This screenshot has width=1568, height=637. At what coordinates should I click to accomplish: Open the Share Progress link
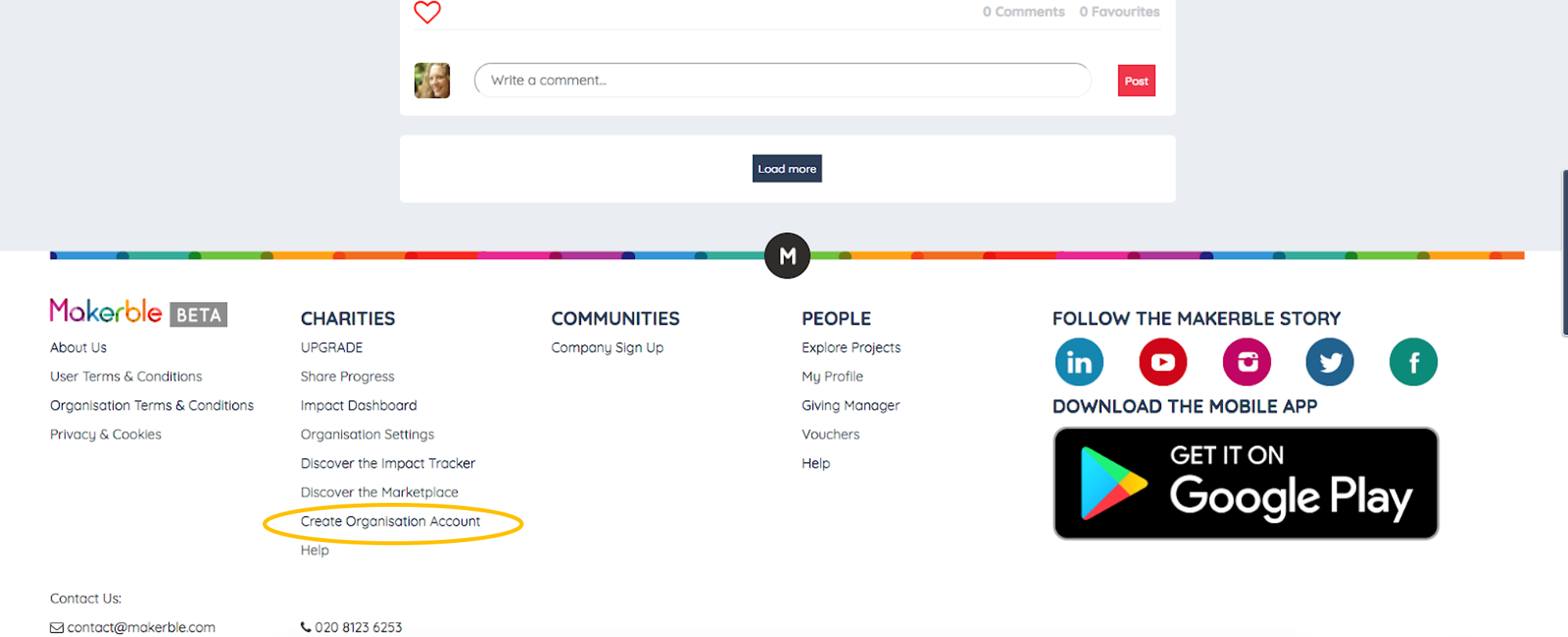pyautogui.click(x=347, y=377)
